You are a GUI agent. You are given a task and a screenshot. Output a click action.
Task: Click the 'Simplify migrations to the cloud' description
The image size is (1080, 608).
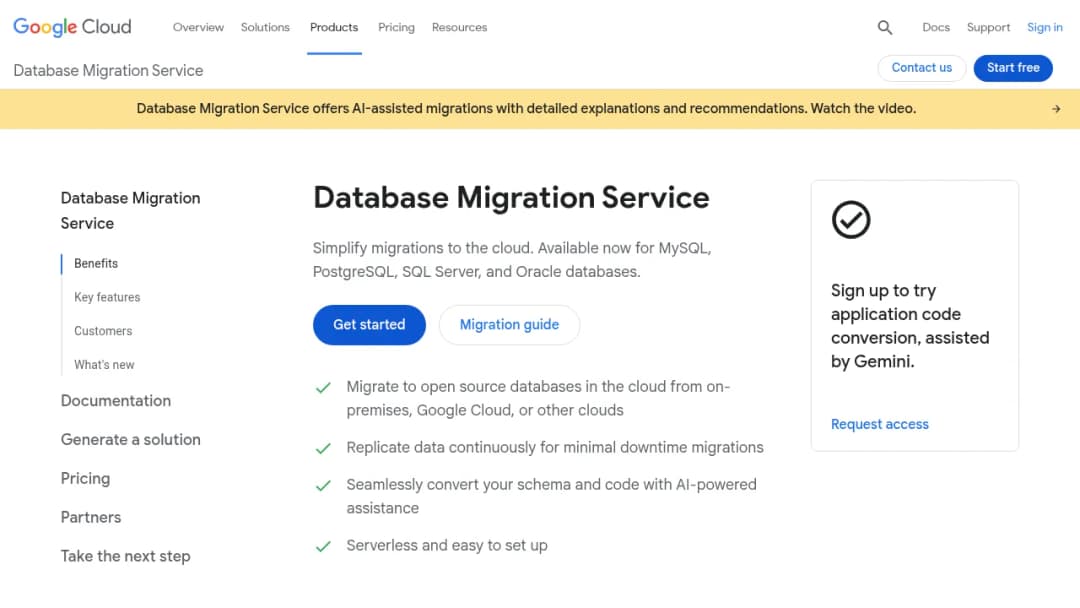coord(512,260)
